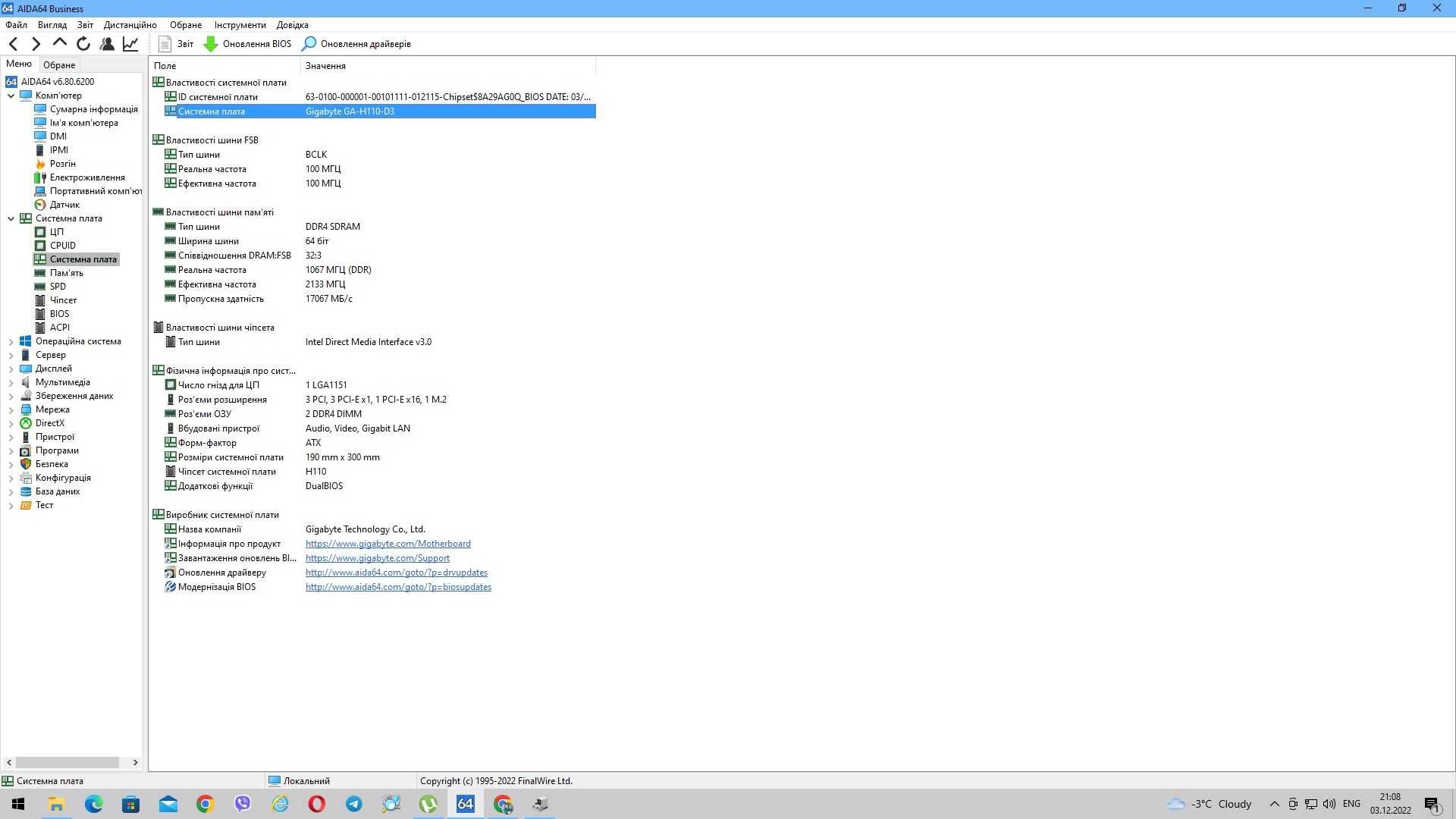This screenshot has height=819, width=1456.
Task: Select the Датчик sensor item
Action: tap(64, 205)
